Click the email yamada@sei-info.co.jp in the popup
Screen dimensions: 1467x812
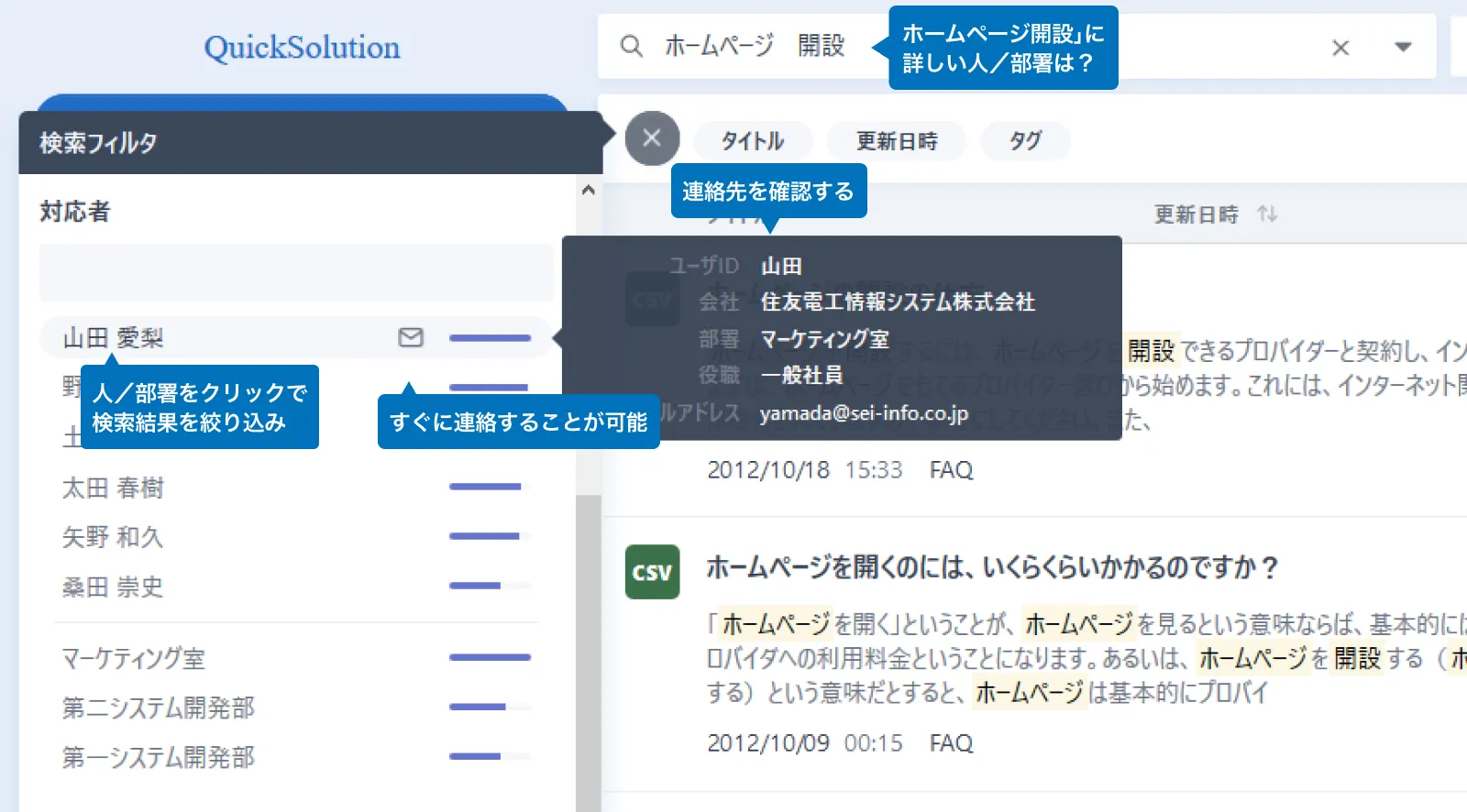pos(864,413)
